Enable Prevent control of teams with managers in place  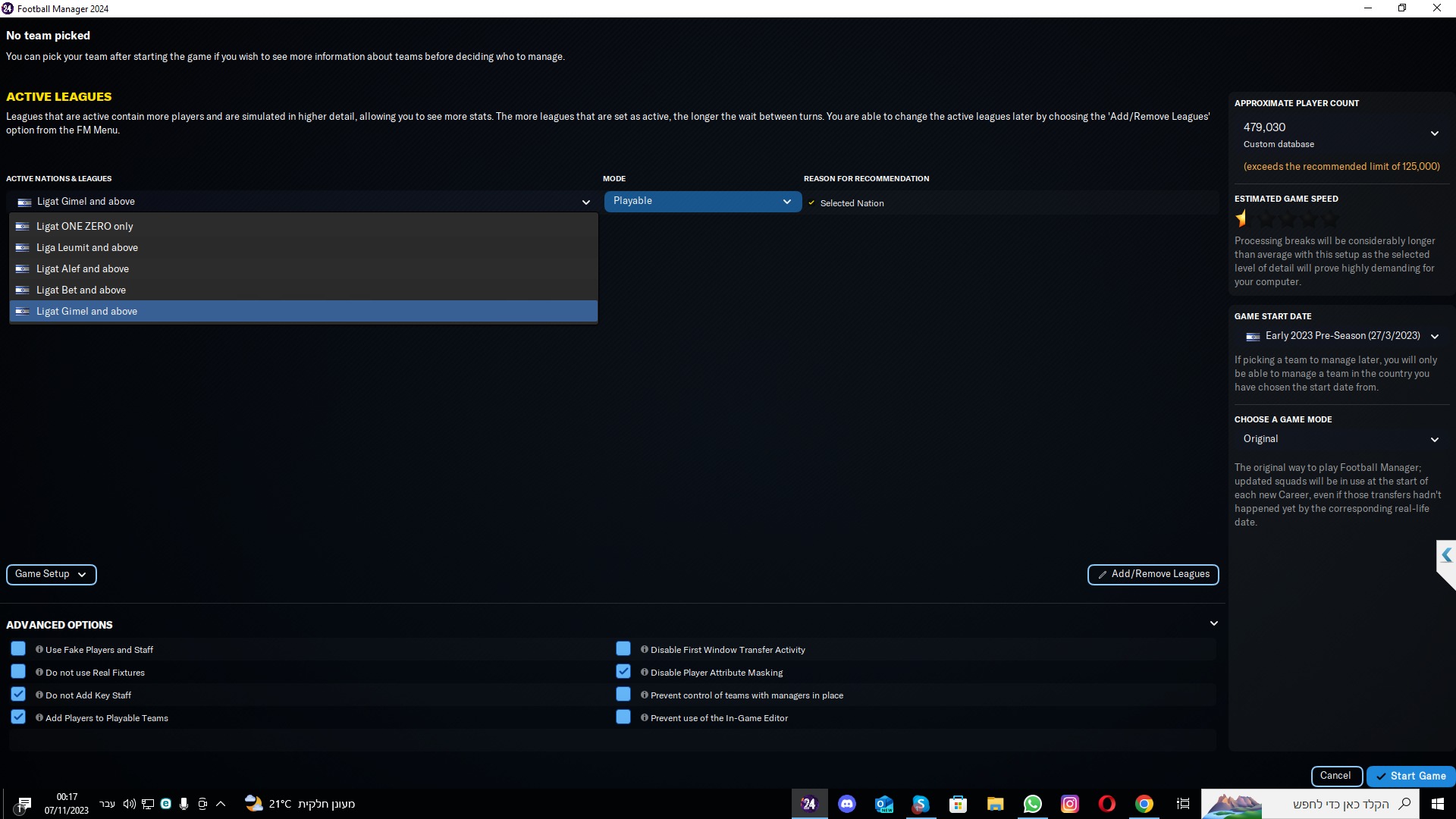tap(623, 695)
